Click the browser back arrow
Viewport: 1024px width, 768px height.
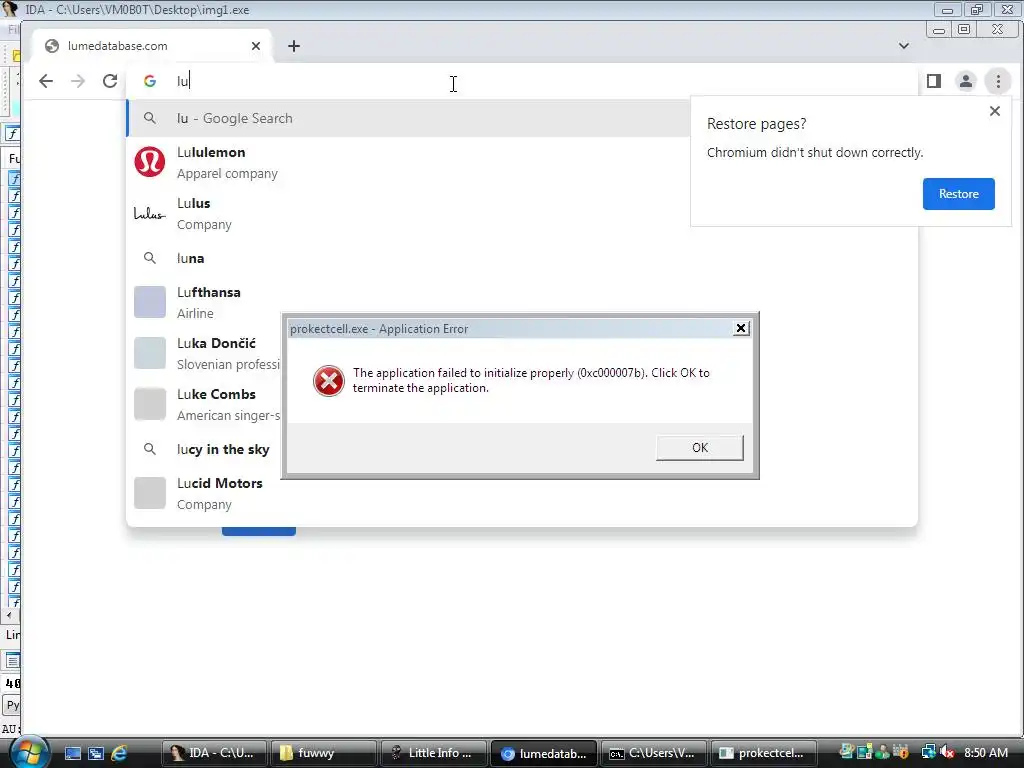tap(46, 81)
